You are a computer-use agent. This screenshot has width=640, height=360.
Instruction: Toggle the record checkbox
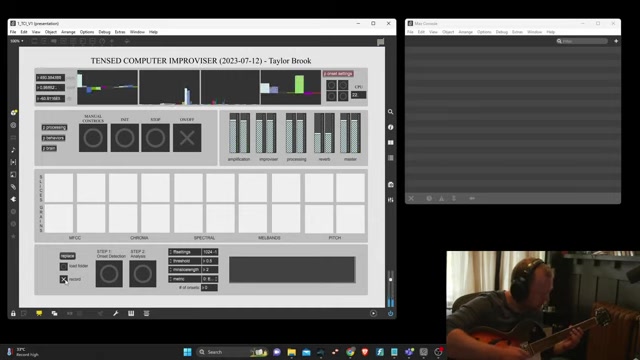coord(64,279)
